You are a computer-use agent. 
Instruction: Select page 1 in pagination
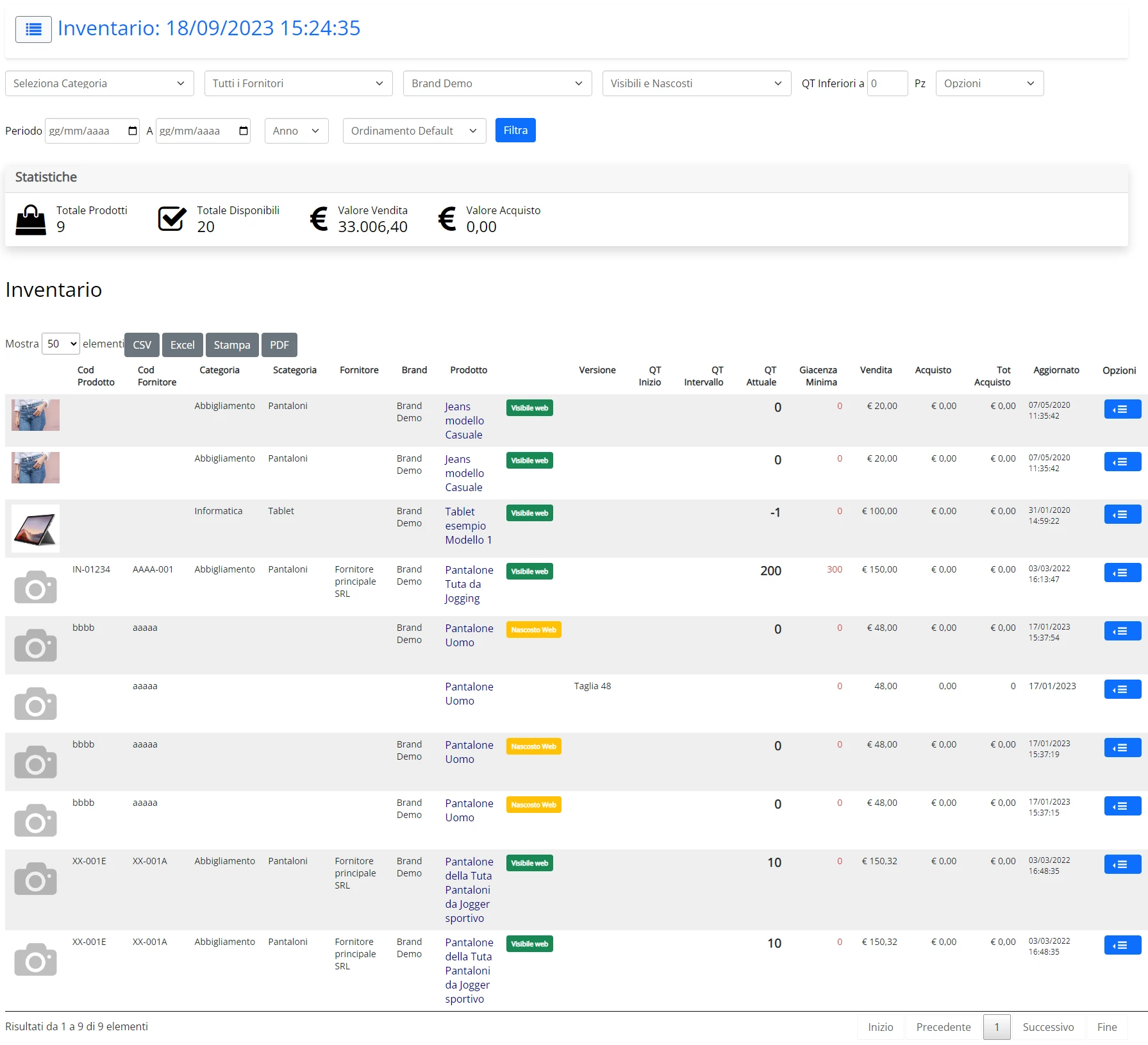[997, 1027]
